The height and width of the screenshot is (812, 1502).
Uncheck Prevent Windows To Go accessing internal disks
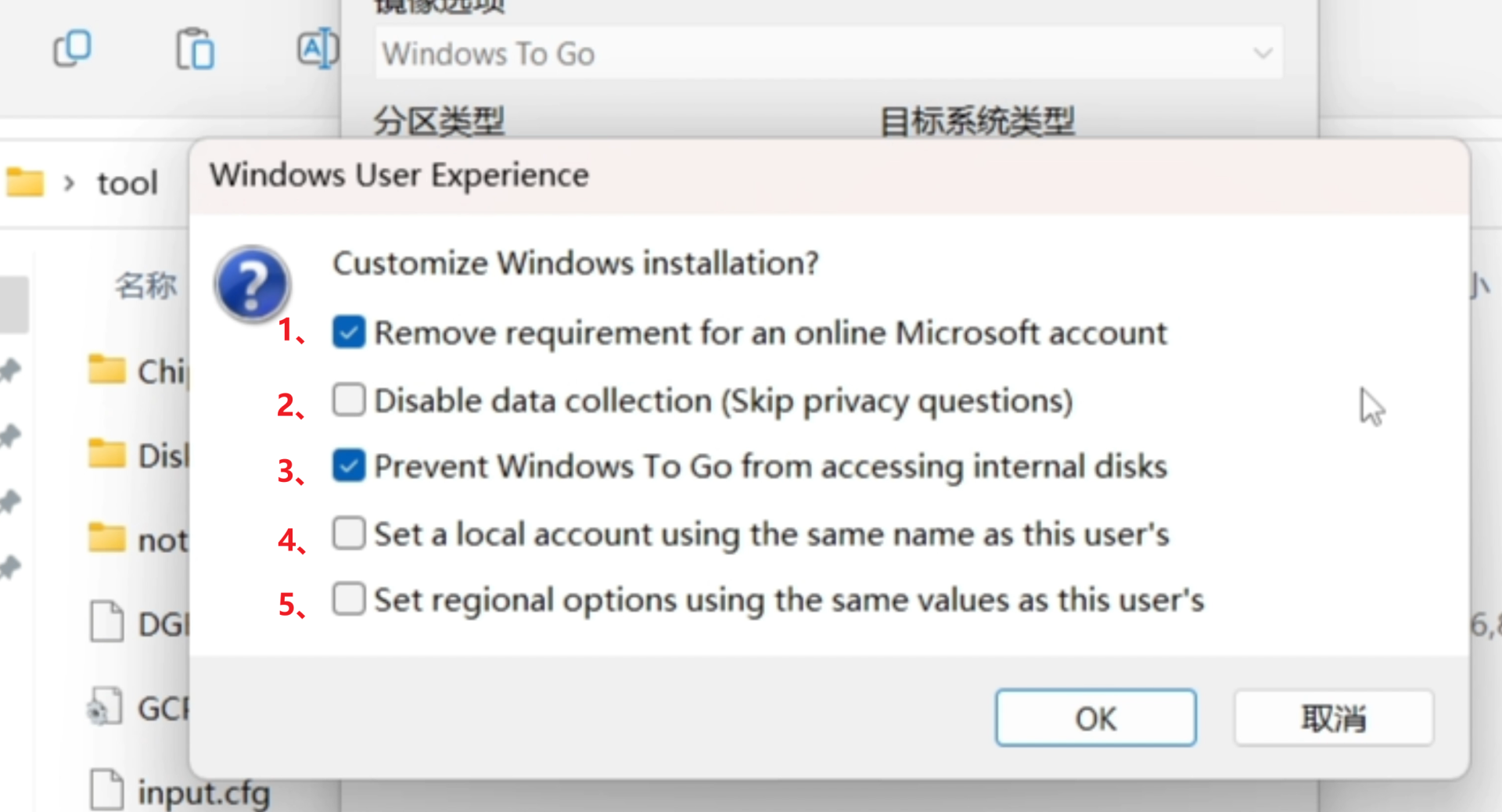348,466
